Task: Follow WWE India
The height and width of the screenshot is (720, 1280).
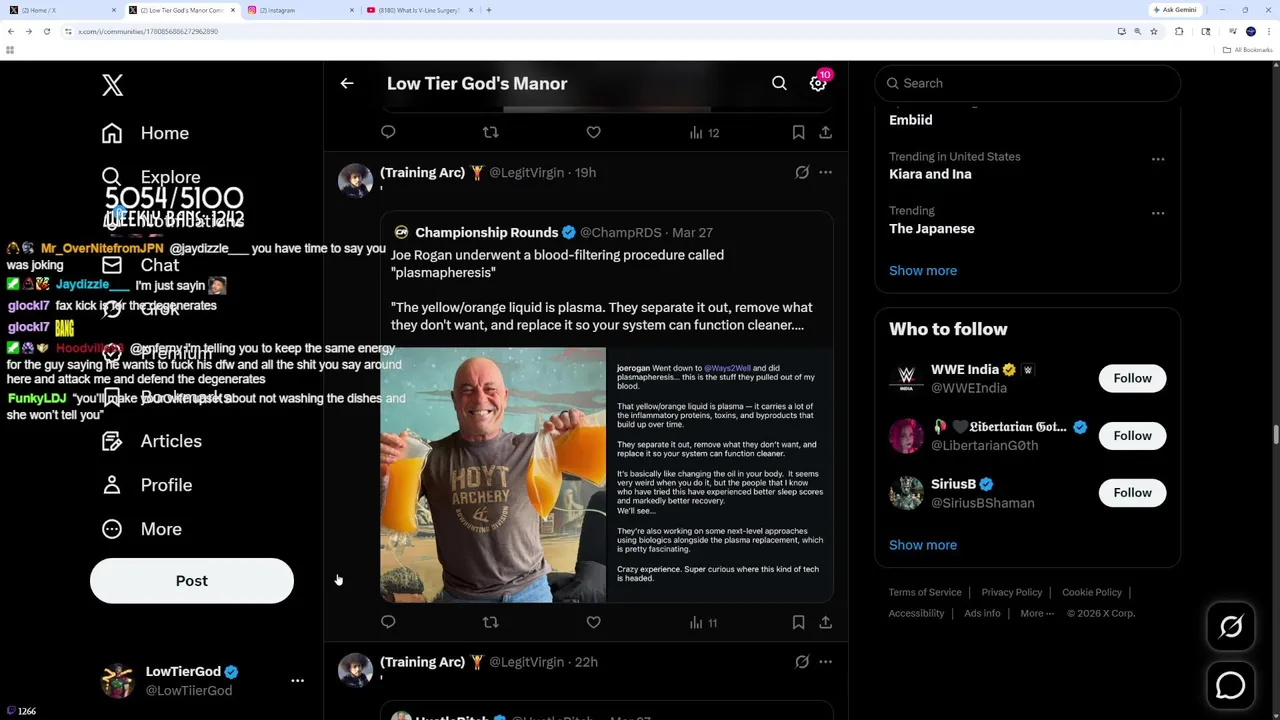Action: [x=1132, y=378]
